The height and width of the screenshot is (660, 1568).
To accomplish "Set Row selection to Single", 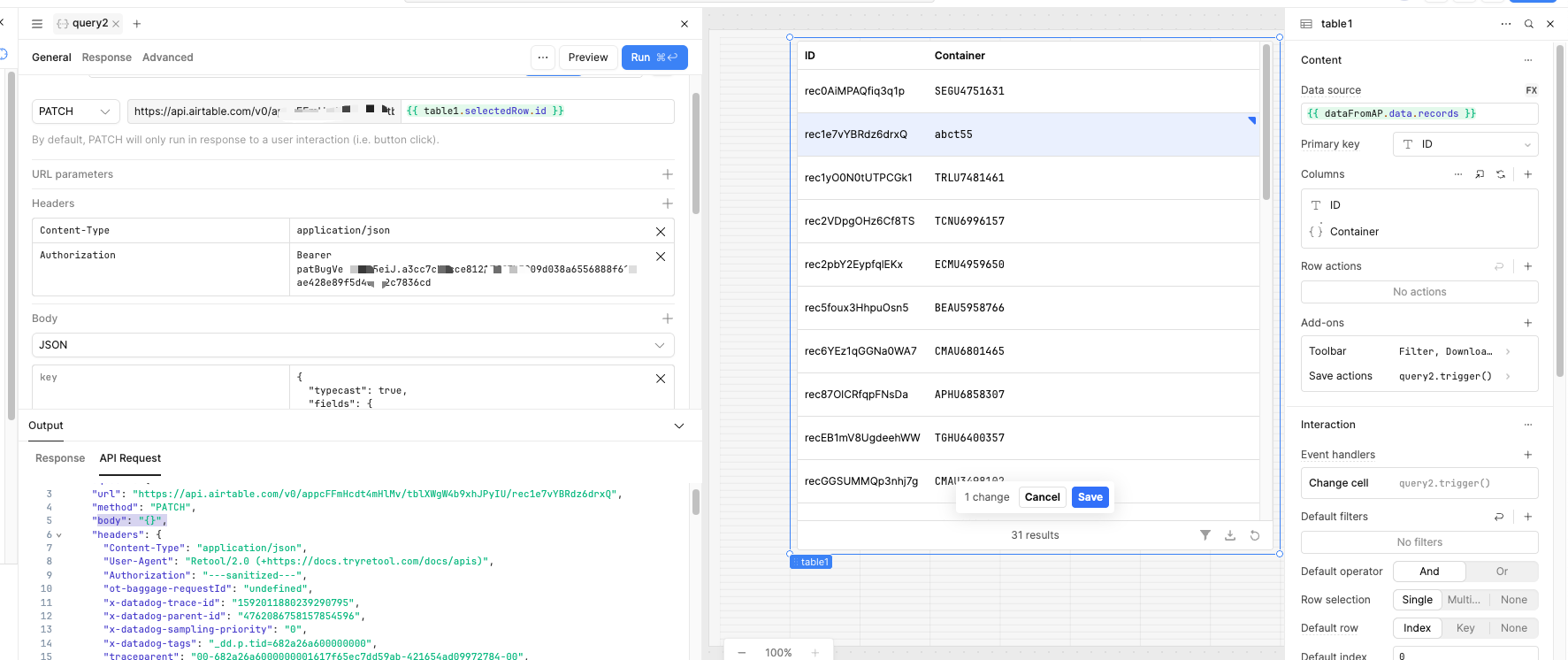I will pos(1418,600).
